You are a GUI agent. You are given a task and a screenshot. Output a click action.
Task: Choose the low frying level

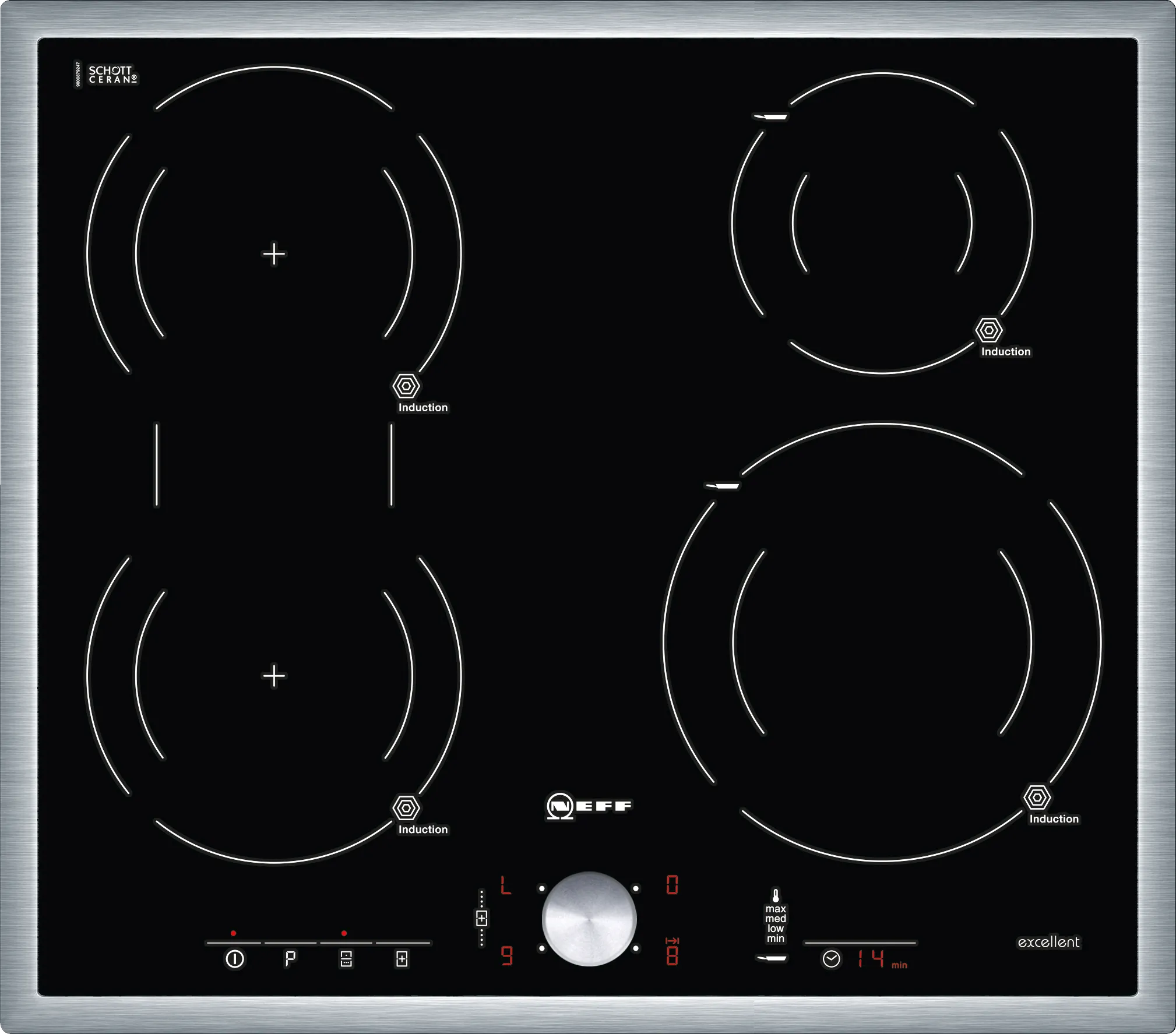(776, 929)
